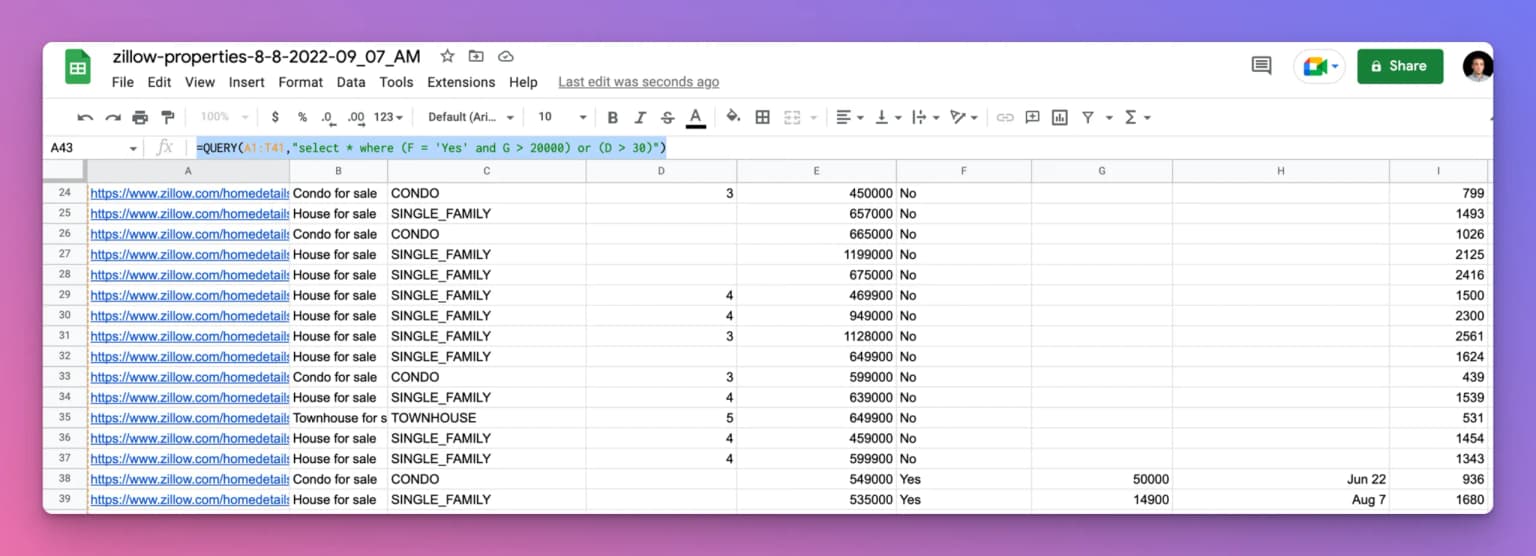Image resolution: width=1536 pixels, height=556 pixels.
Task: Open the font size 10 dropdown
Action: pyautogui.click(x=562, y=117)
